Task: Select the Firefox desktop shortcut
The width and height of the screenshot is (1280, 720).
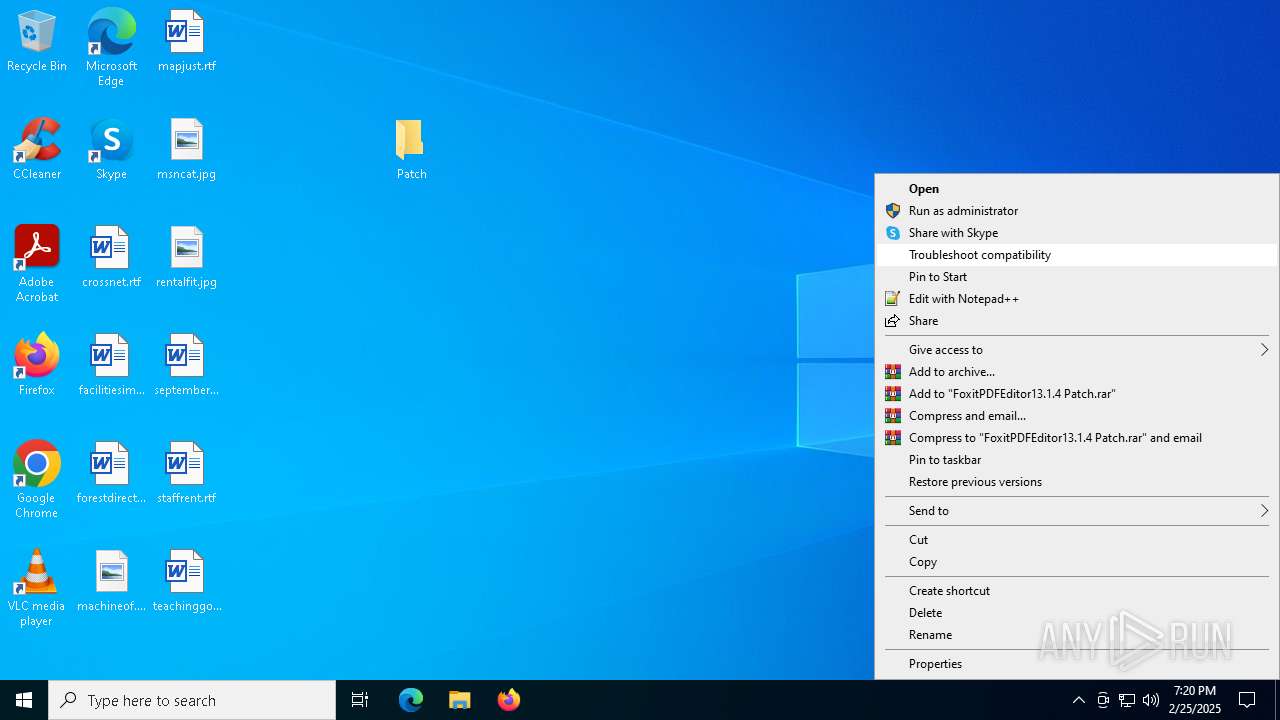Action: point(37,365)
